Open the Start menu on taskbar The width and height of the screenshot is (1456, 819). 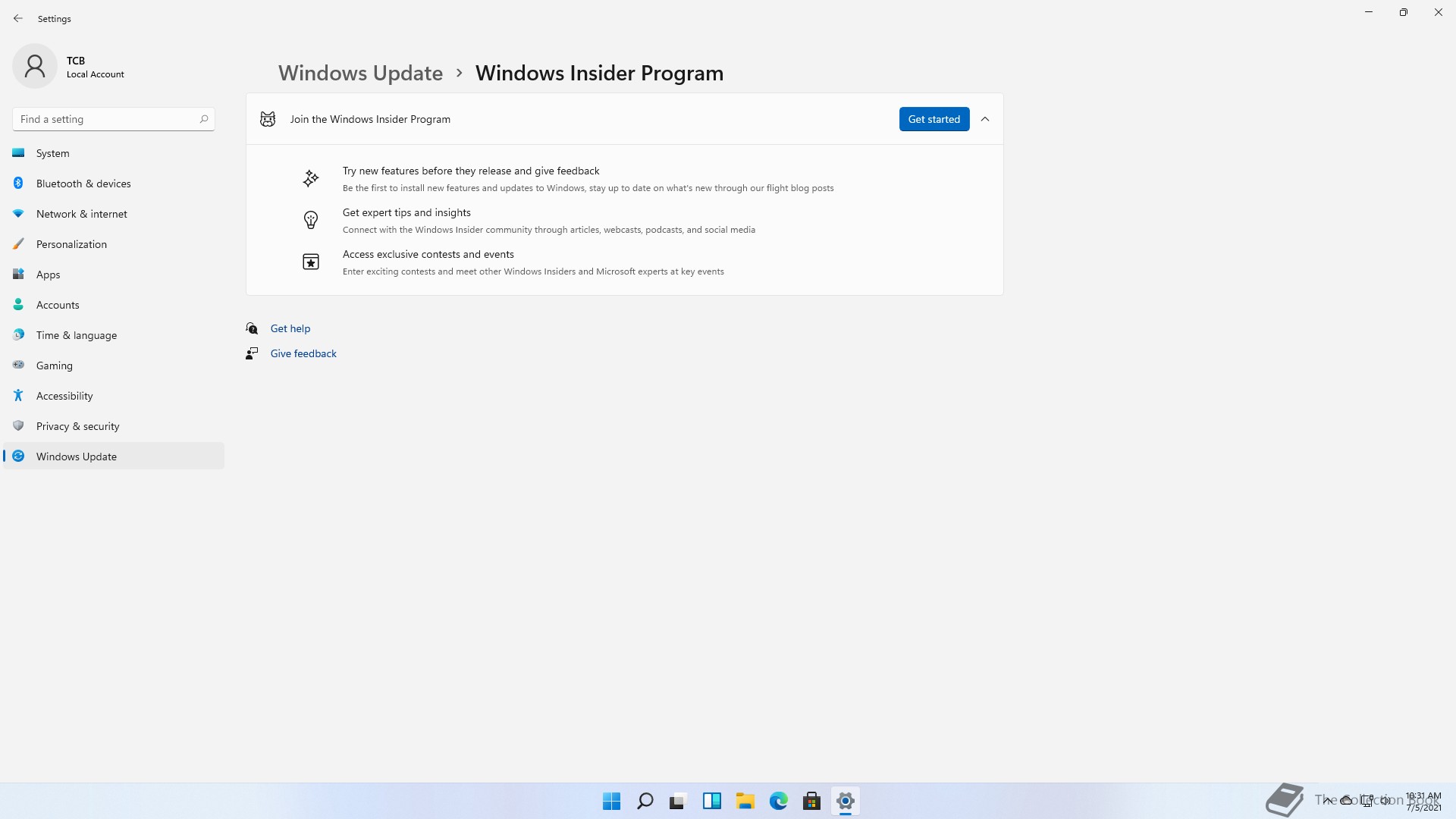(611, 801)
